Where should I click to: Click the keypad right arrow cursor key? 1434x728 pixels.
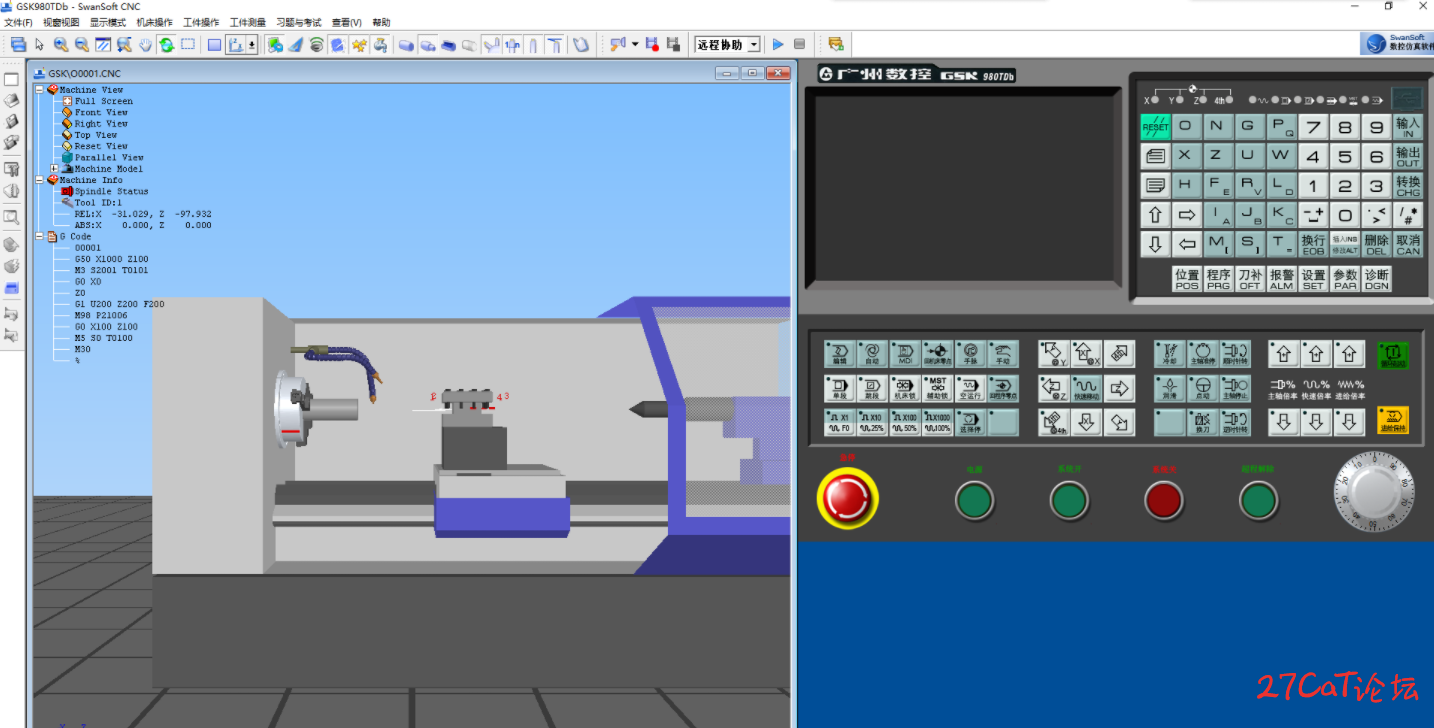point(1186,214)
